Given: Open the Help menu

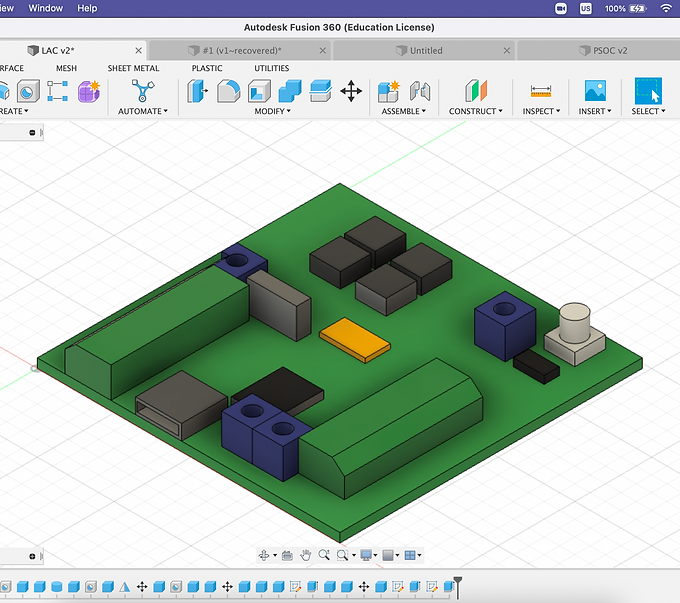Looking at the screenshot, I should coord(87,8).
